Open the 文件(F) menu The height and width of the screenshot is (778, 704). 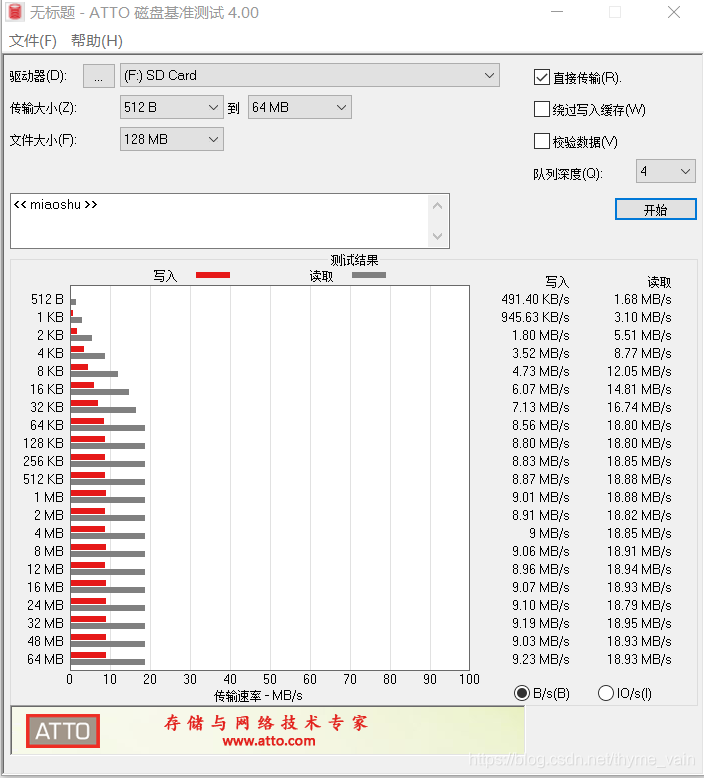(x=33, y=41)
